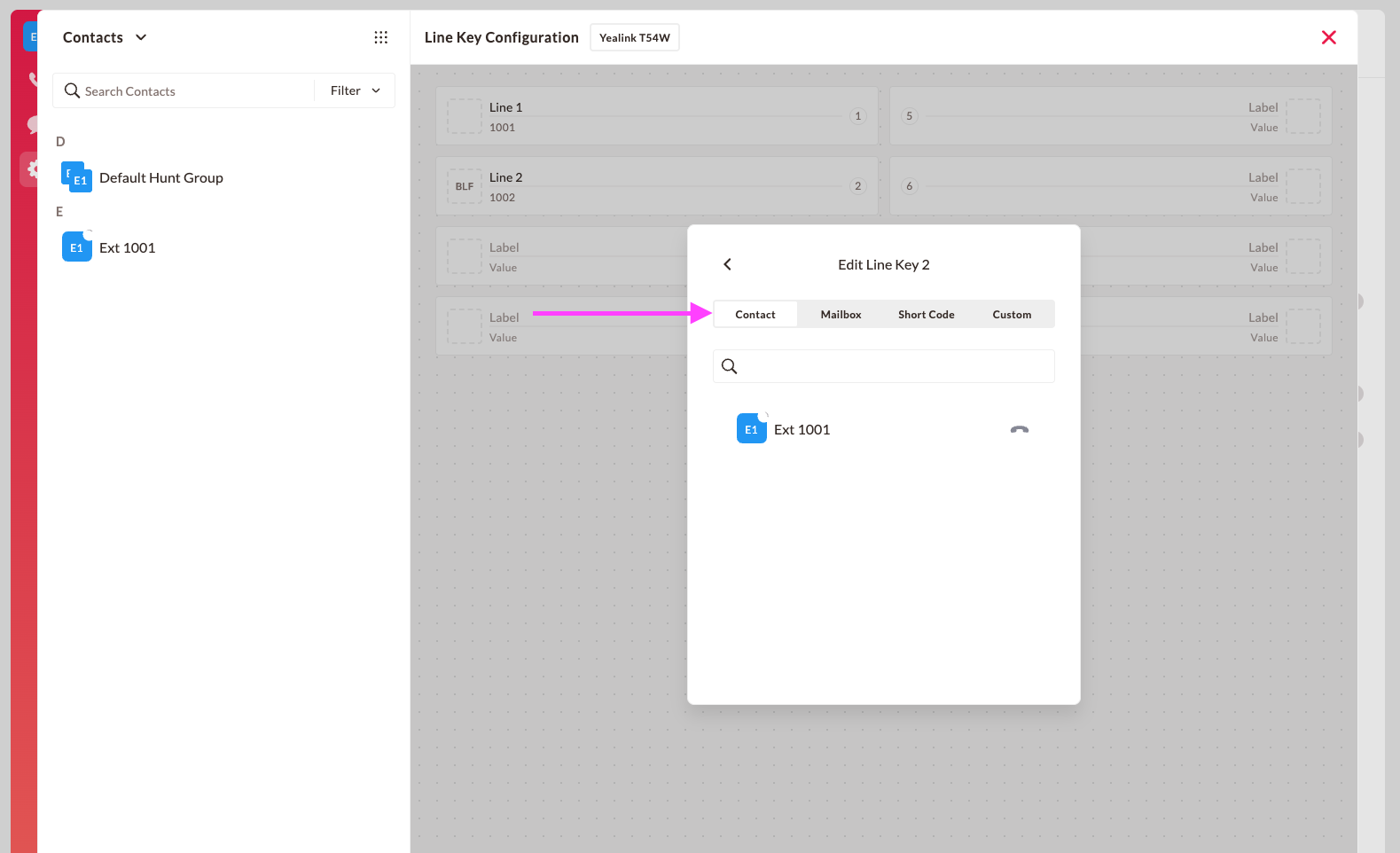Click the empty icon slot on key 6

coord(1303,186)
